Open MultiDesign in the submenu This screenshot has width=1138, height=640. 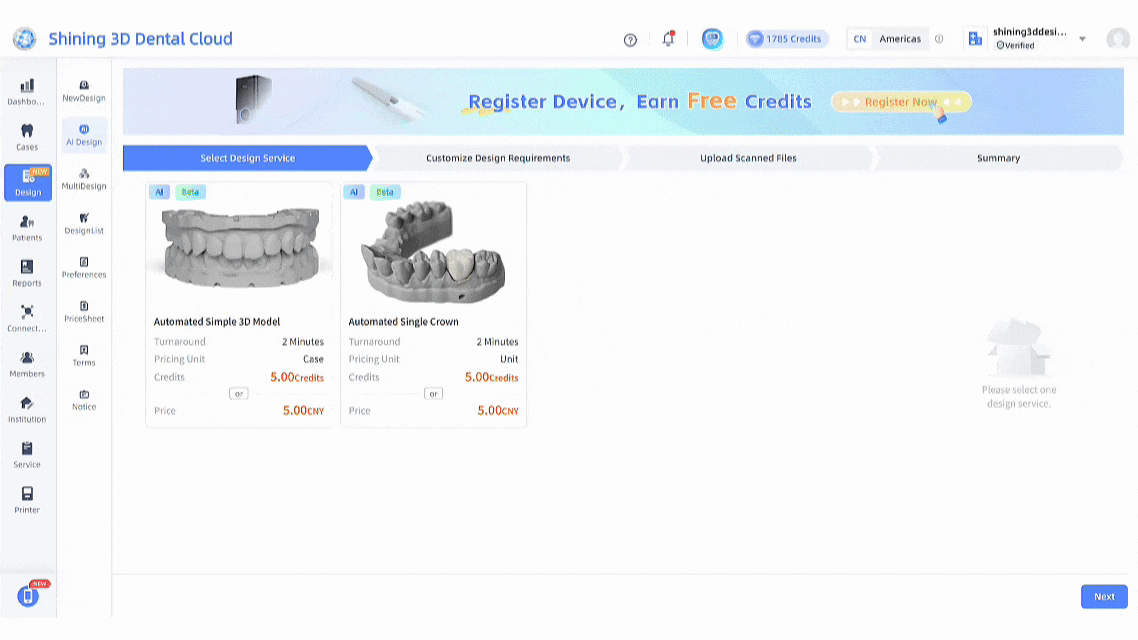(84, 179)
